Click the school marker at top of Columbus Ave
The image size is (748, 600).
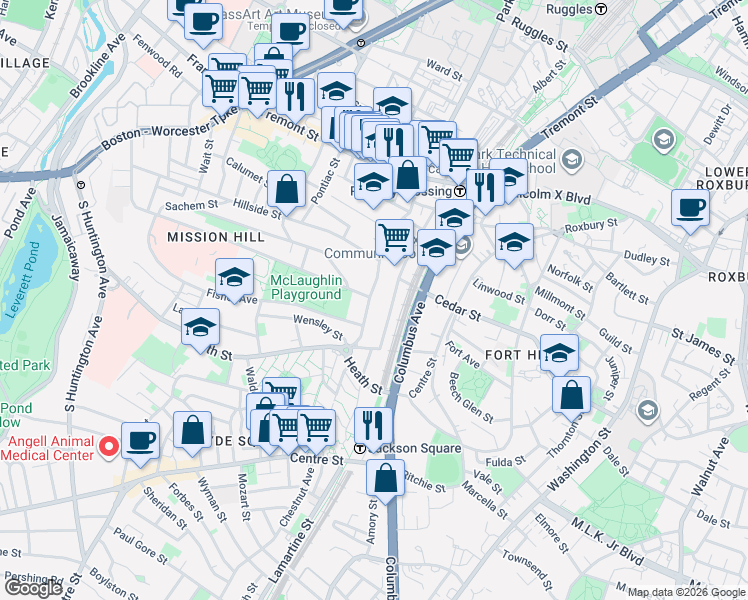coord(436,251)
